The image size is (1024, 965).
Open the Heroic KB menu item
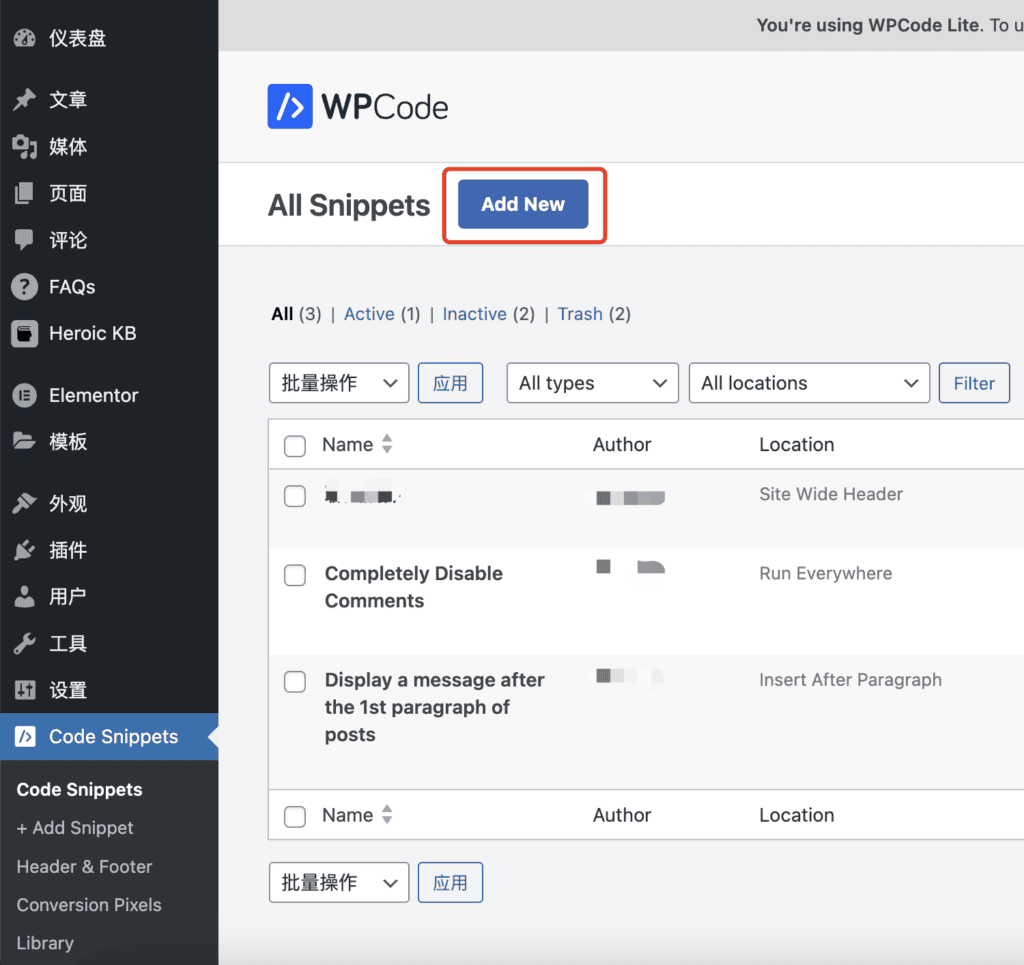[93, 334]
